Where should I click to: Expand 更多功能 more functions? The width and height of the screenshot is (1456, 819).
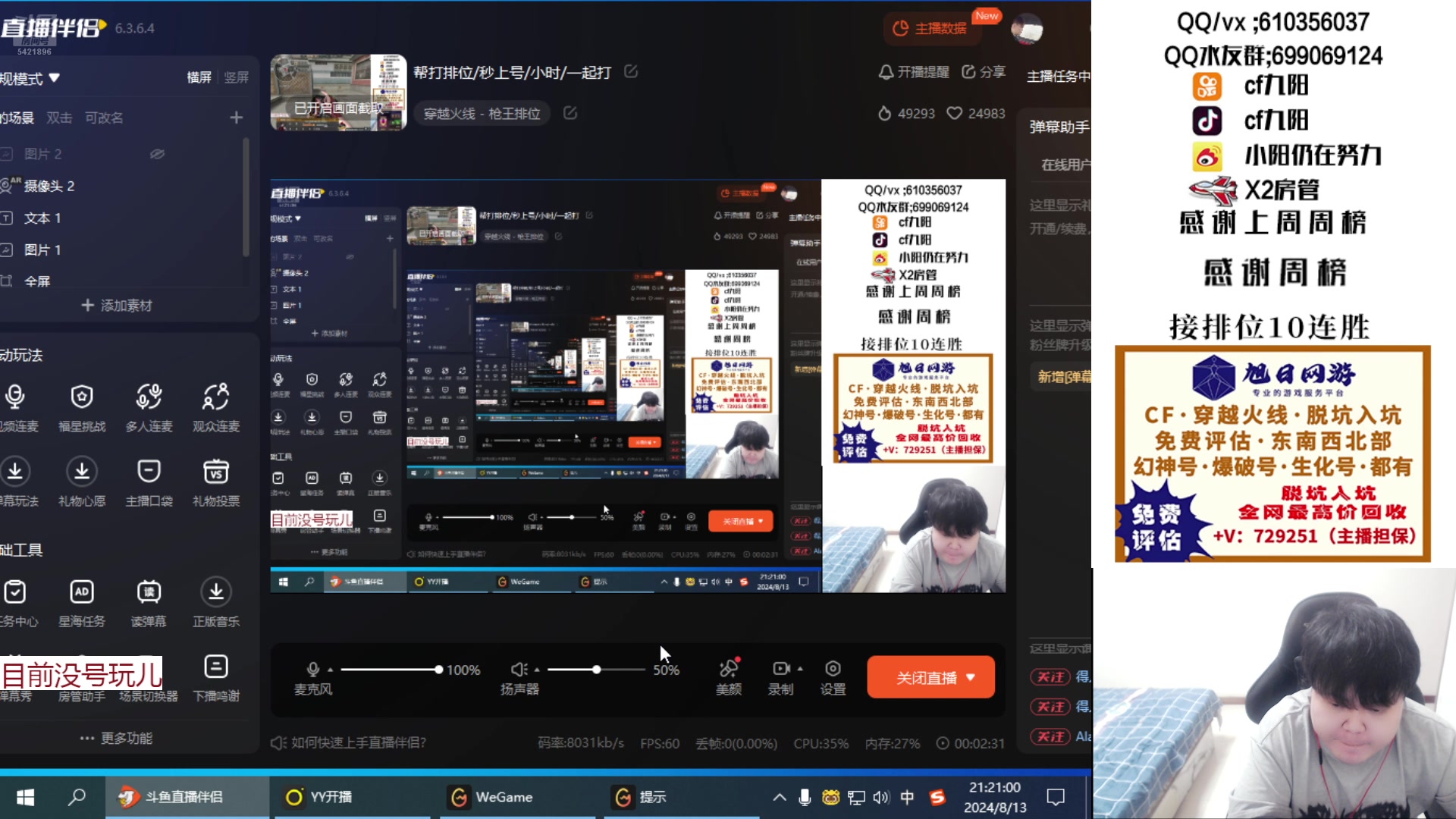[117, 738]
